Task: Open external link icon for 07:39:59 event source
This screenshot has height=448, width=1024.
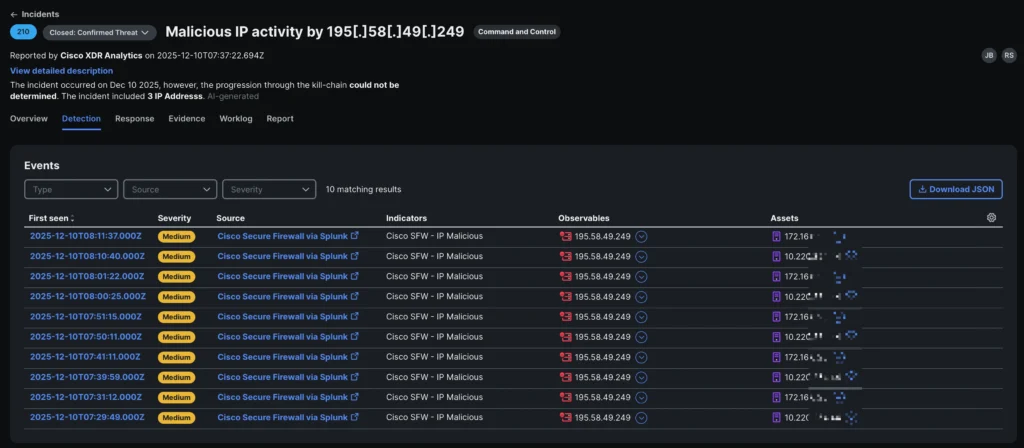Action: (x=355, y=377)
